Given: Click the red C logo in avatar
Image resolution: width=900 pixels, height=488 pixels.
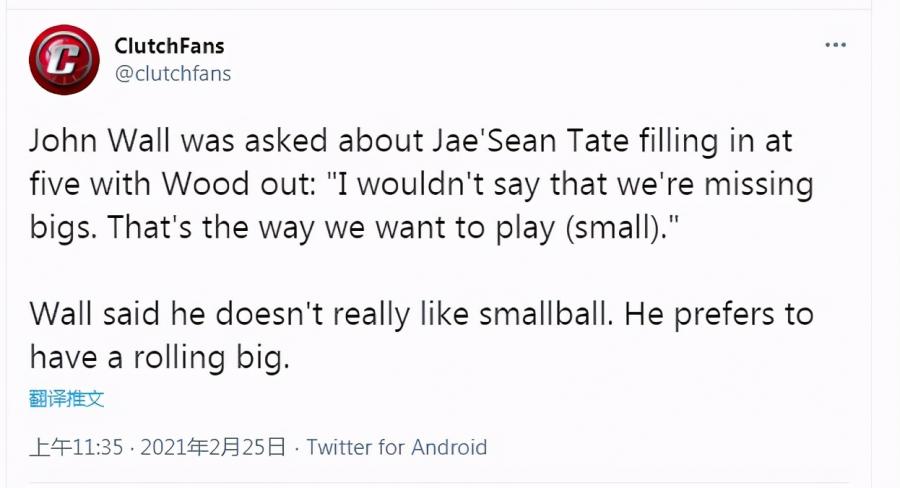Looking at the screenshot, I should [x=64, y=60].
